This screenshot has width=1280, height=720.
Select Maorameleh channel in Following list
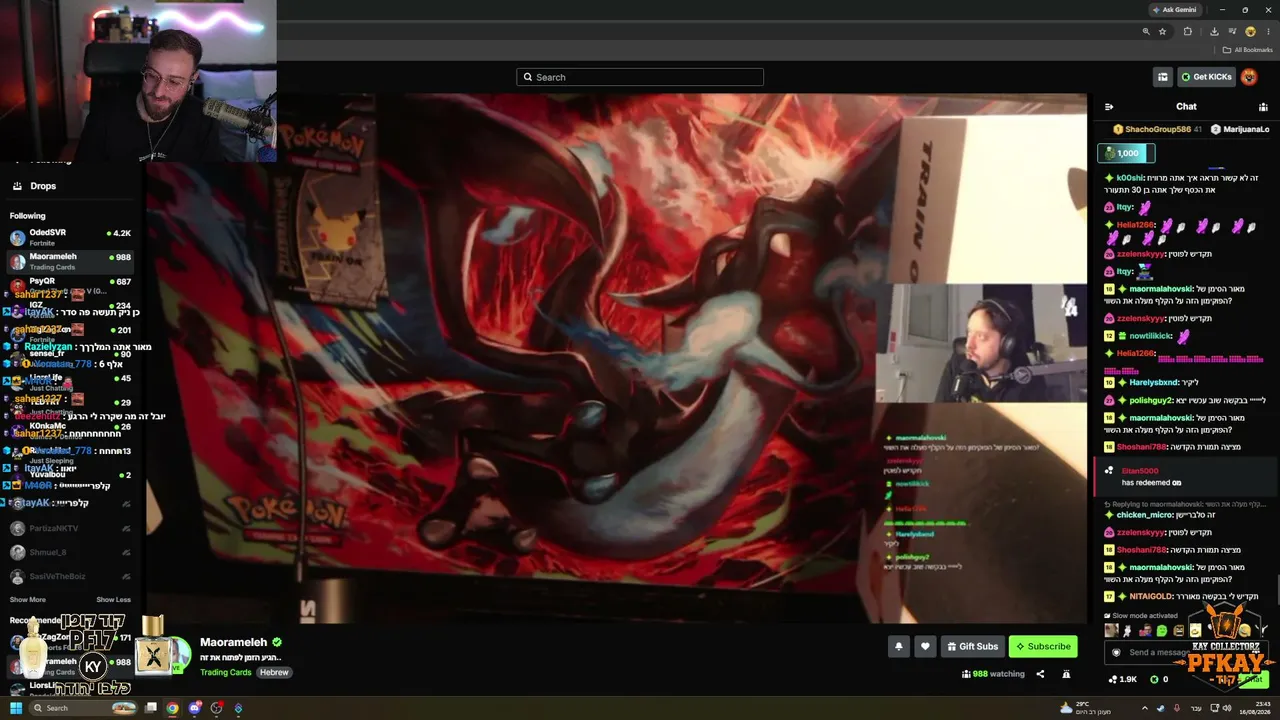(x=70, y=262)
